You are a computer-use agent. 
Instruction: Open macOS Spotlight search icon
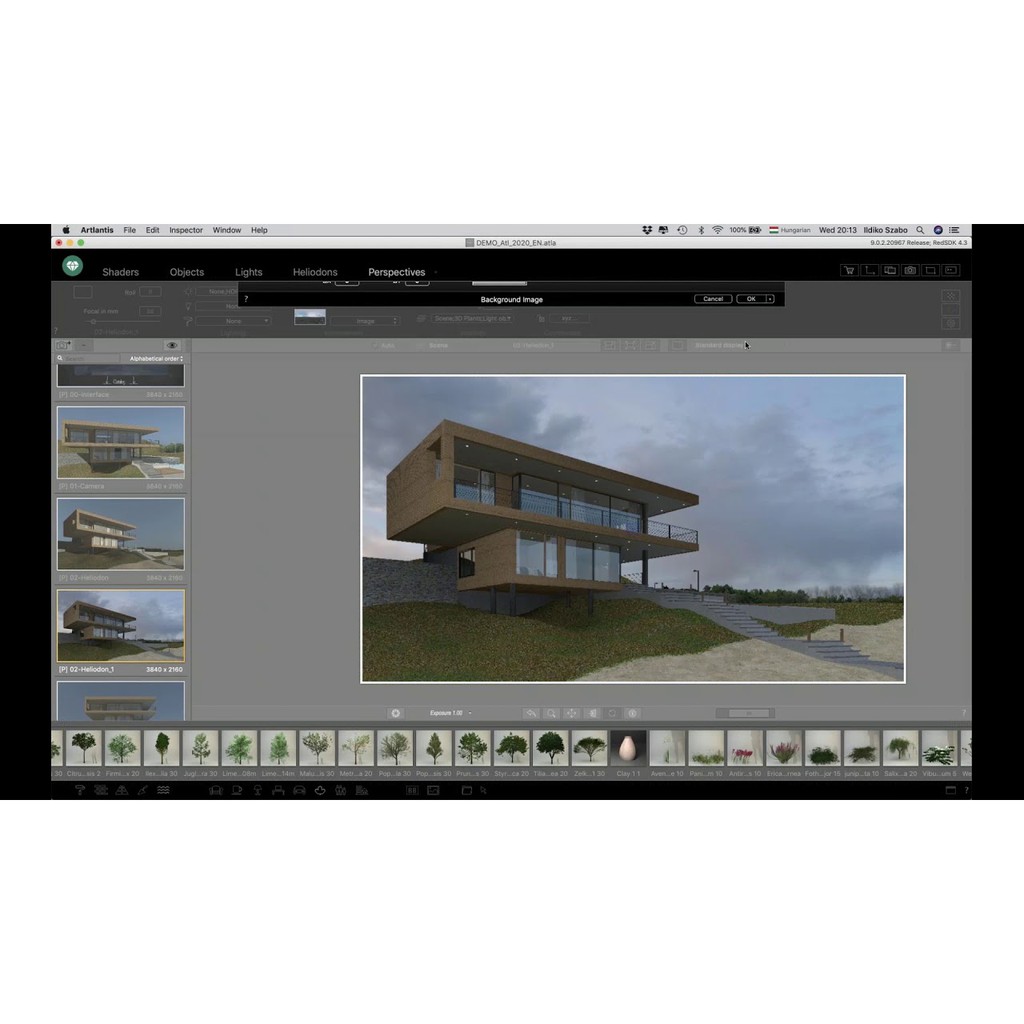point(921,230)
